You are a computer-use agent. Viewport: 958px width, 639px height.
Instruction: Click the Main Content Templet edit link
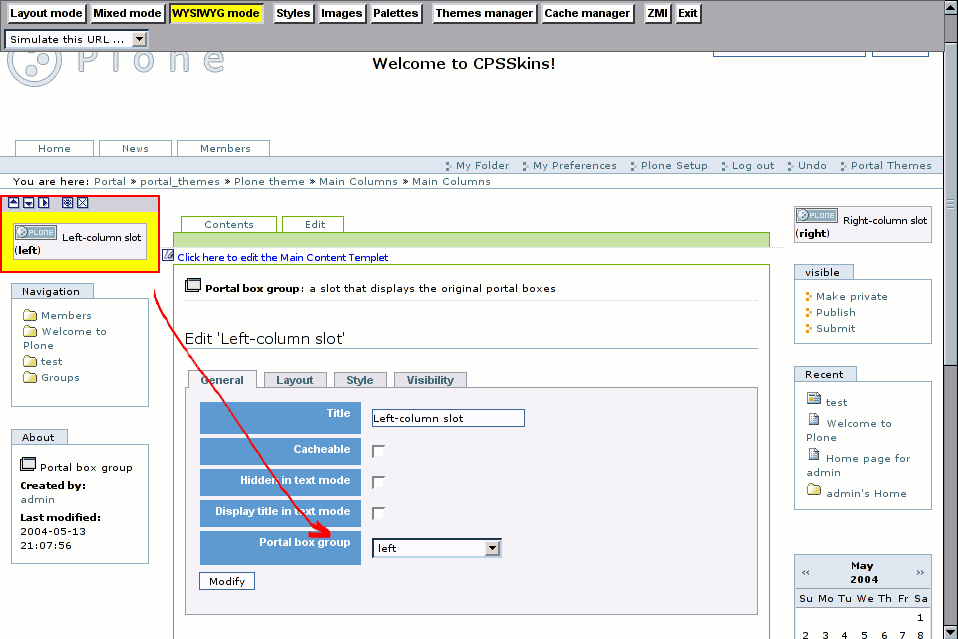tap(282, 257)
